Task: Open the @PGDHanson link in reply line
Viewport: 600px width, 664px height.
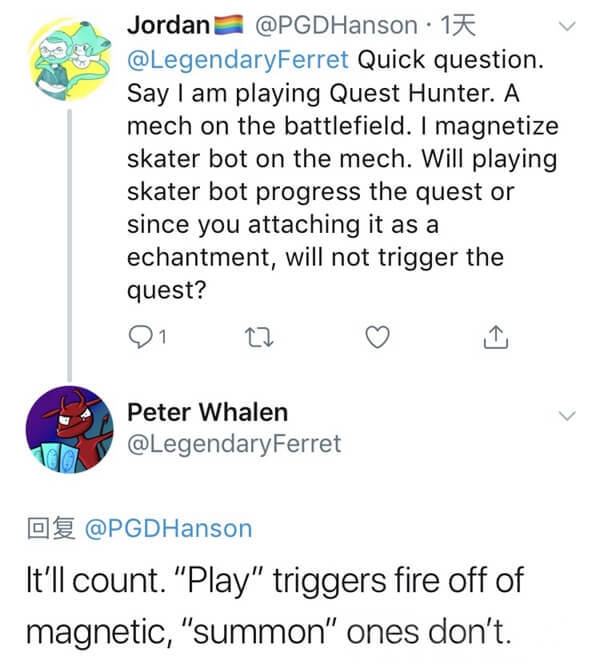Action: pyautogui.click(x=169, y=528)
